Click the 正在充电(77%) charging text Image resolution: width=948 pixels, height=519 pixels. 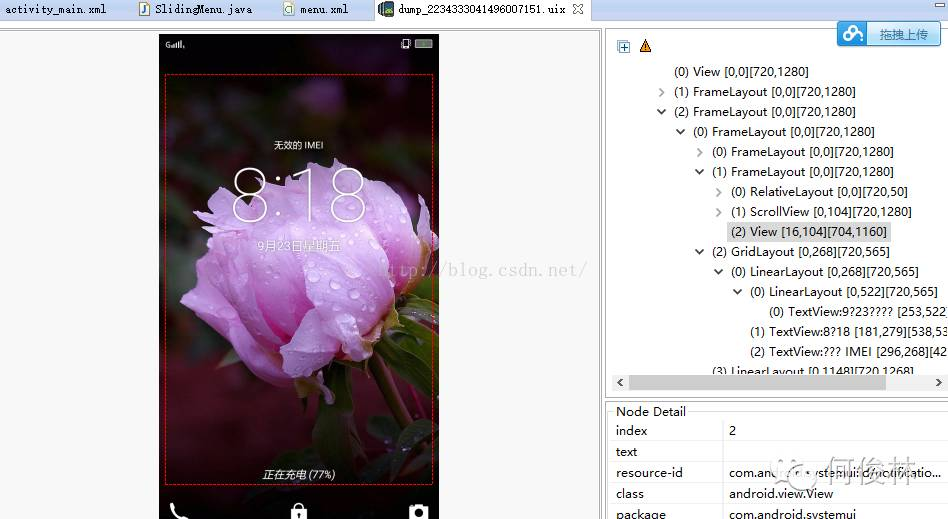pos(299,474)
